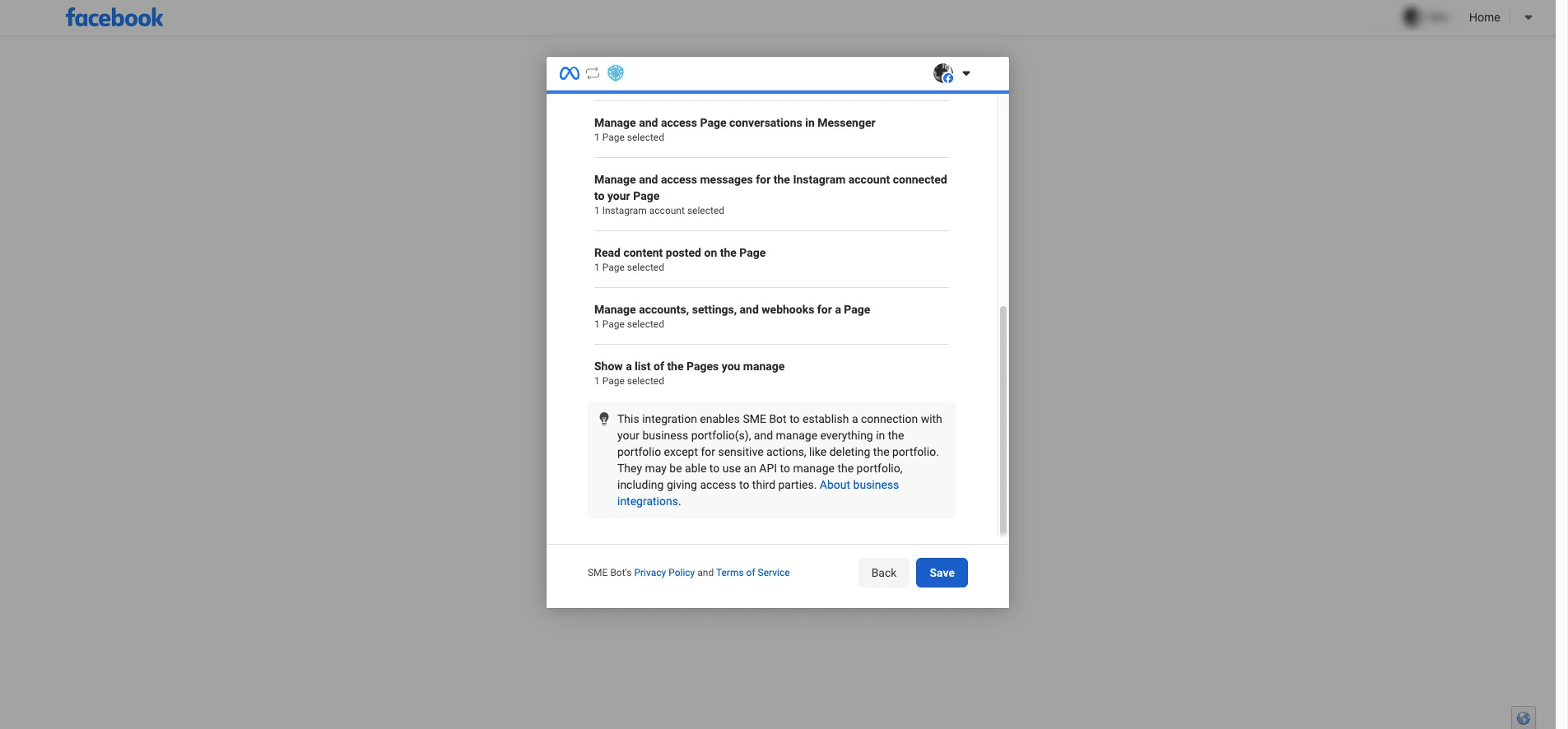Select 'Manage and access messages for the Instagram account'

coord(771,195)
